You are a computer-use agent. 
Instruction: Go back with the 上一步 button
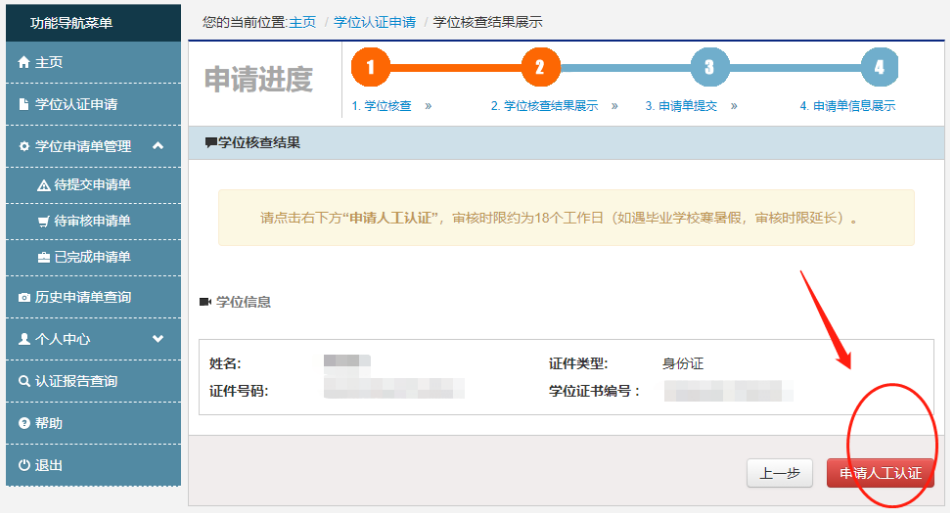(779, 473)
